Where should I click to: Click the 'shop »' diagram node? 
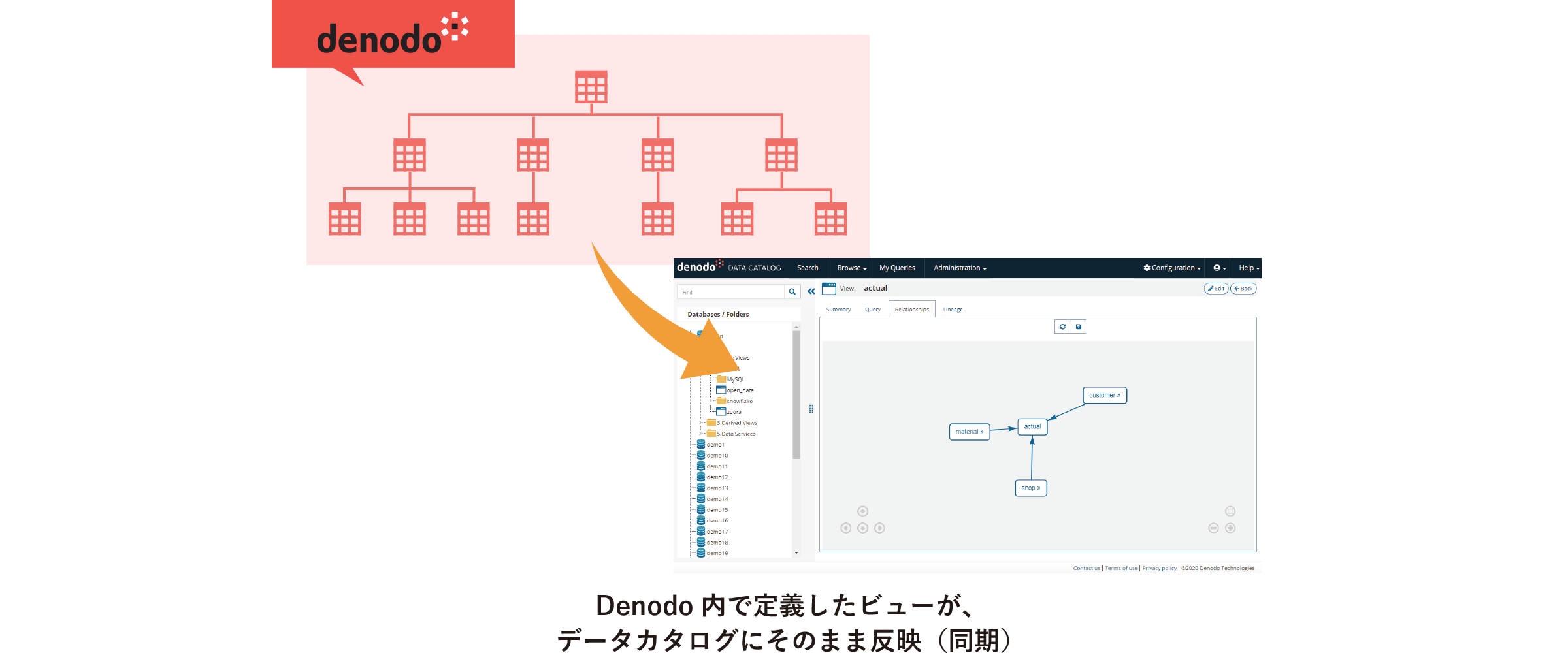[x=1031, y=488]
